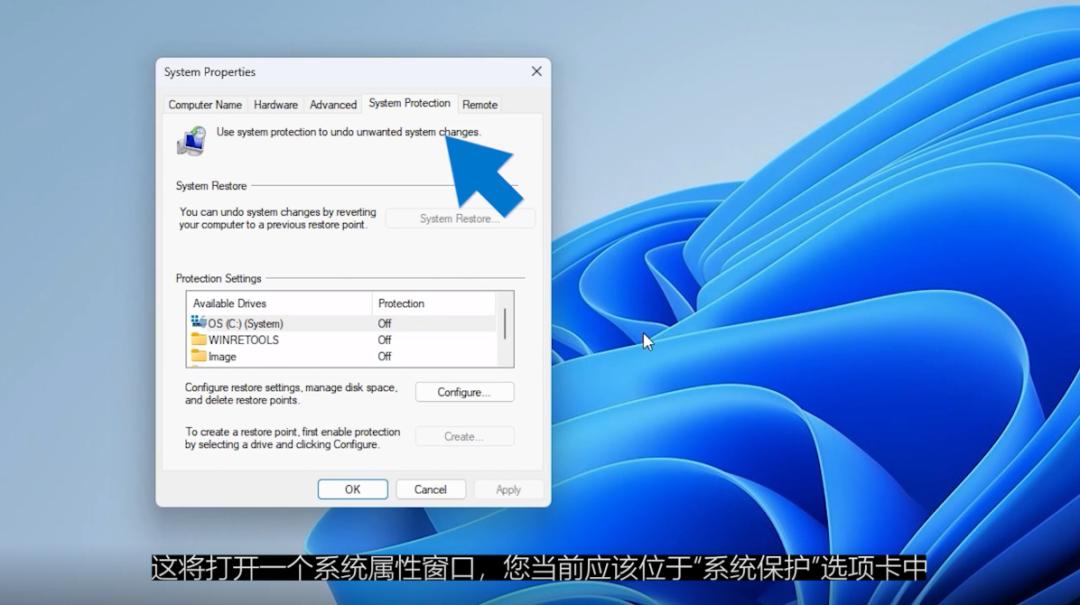
Task: Open Configure settings for the selected drive
Action: pos(464,392)
